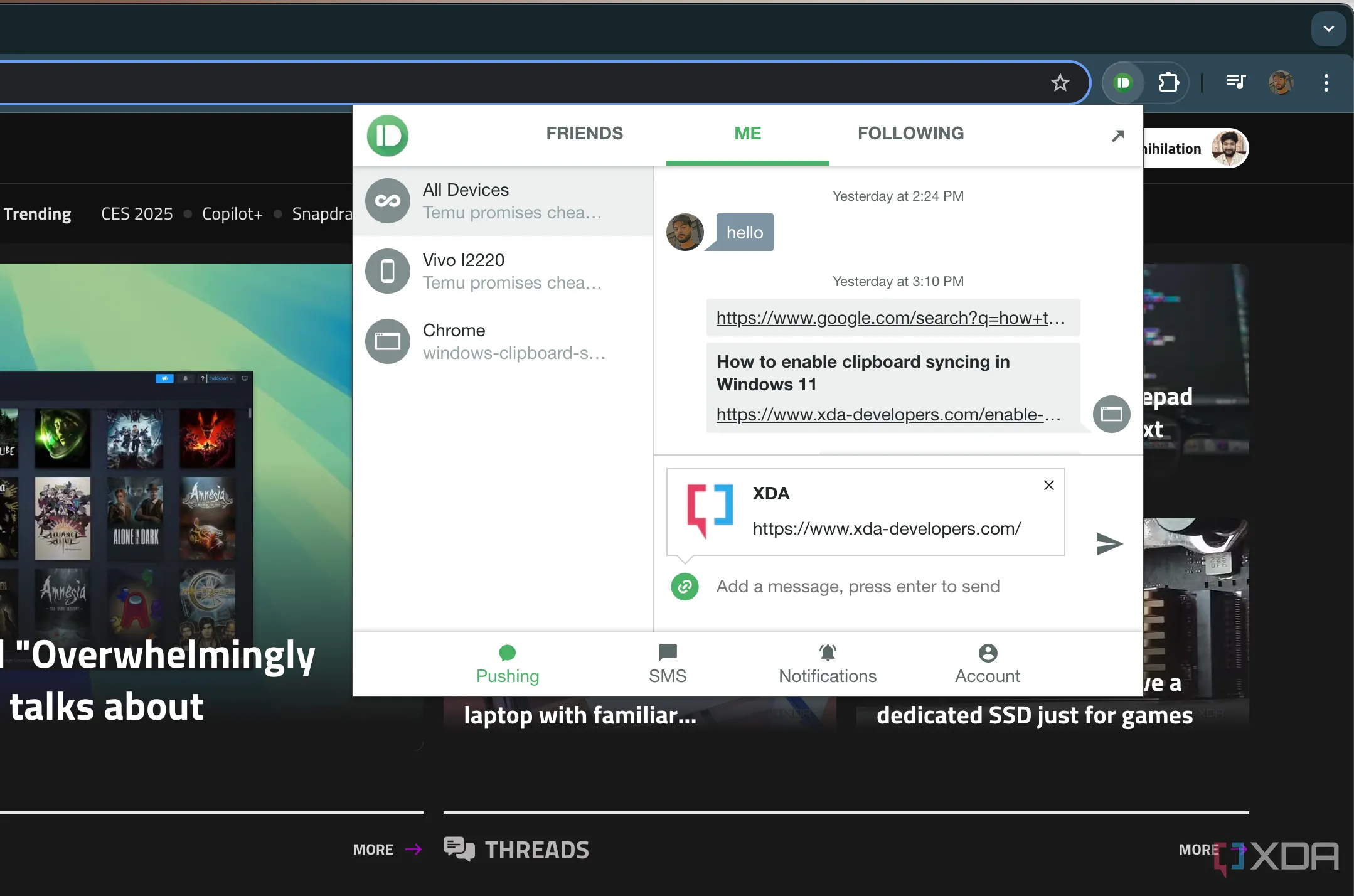1354x896 pixels.
Task: Click the hello message bubble
Action: coord(745,232)
